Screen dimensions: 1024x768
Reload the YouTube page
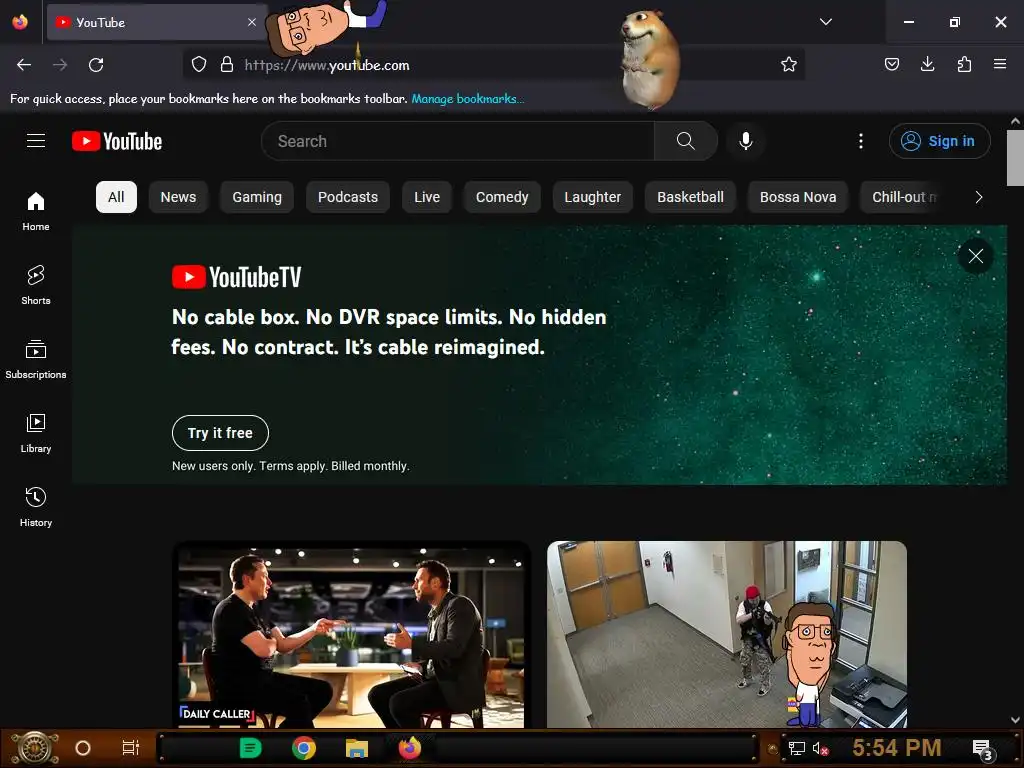pyautogui.click(x=96, y=65)
